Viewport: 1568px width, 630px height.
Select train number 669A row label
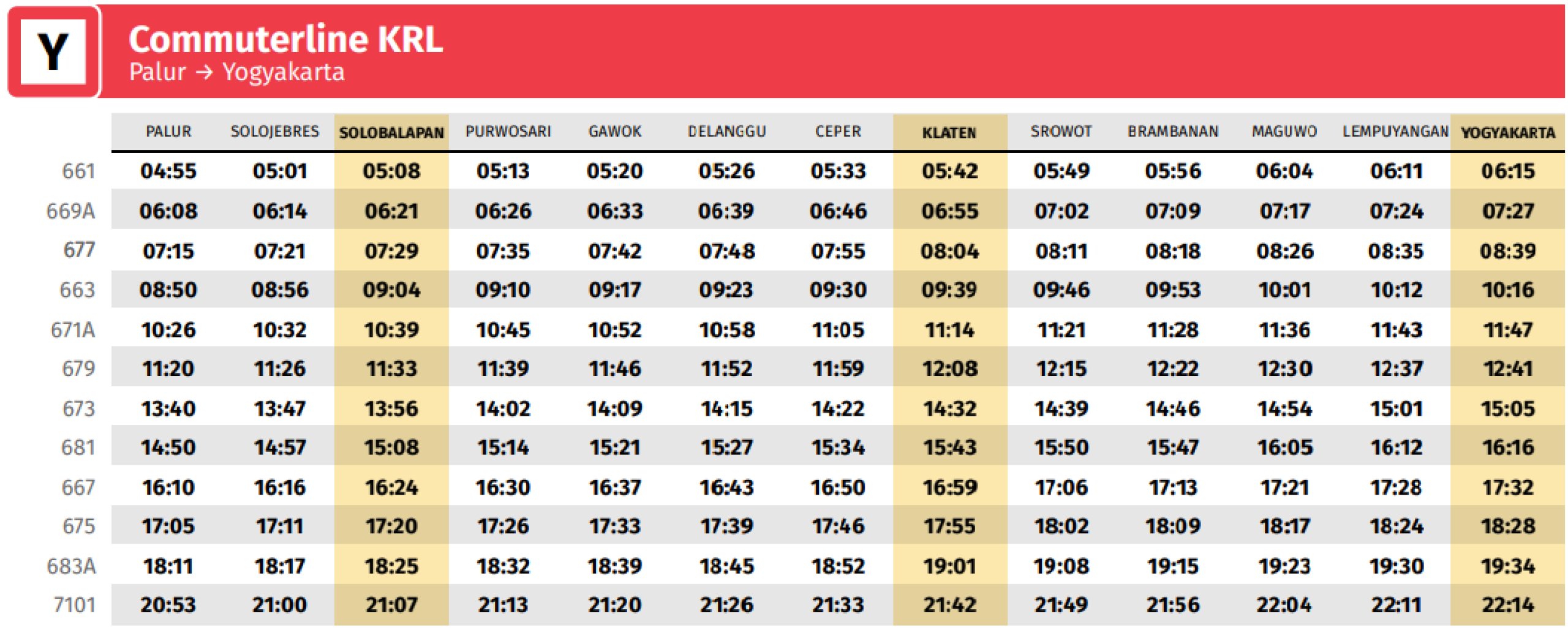click(71, 211)
